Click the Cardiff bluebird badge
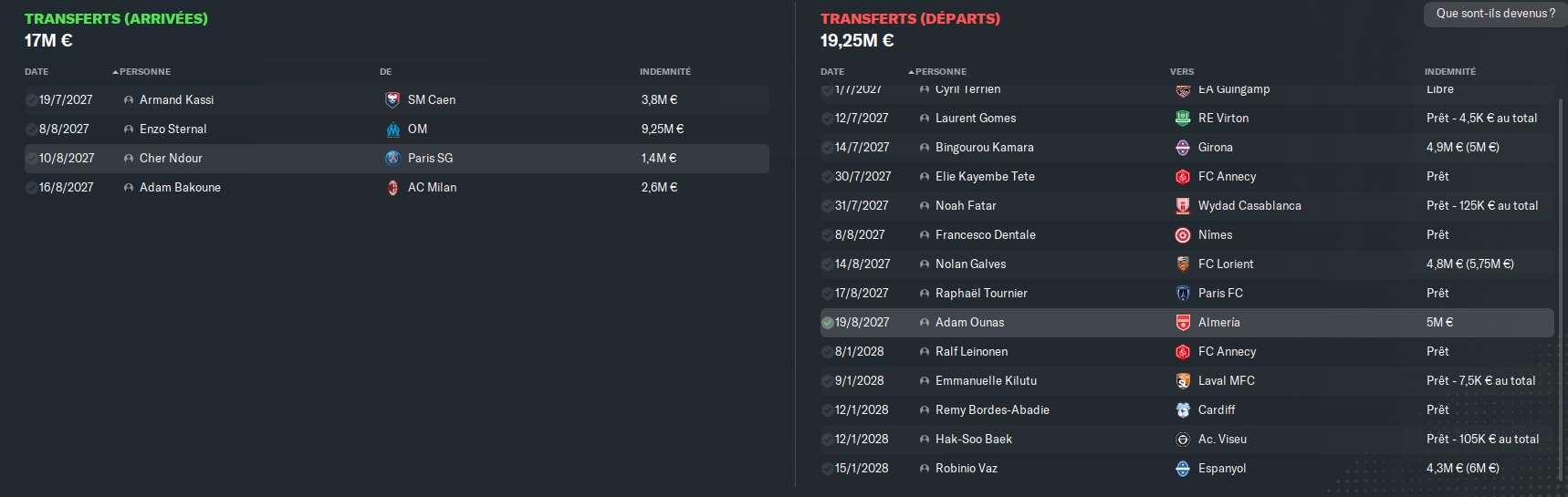 1182,410
